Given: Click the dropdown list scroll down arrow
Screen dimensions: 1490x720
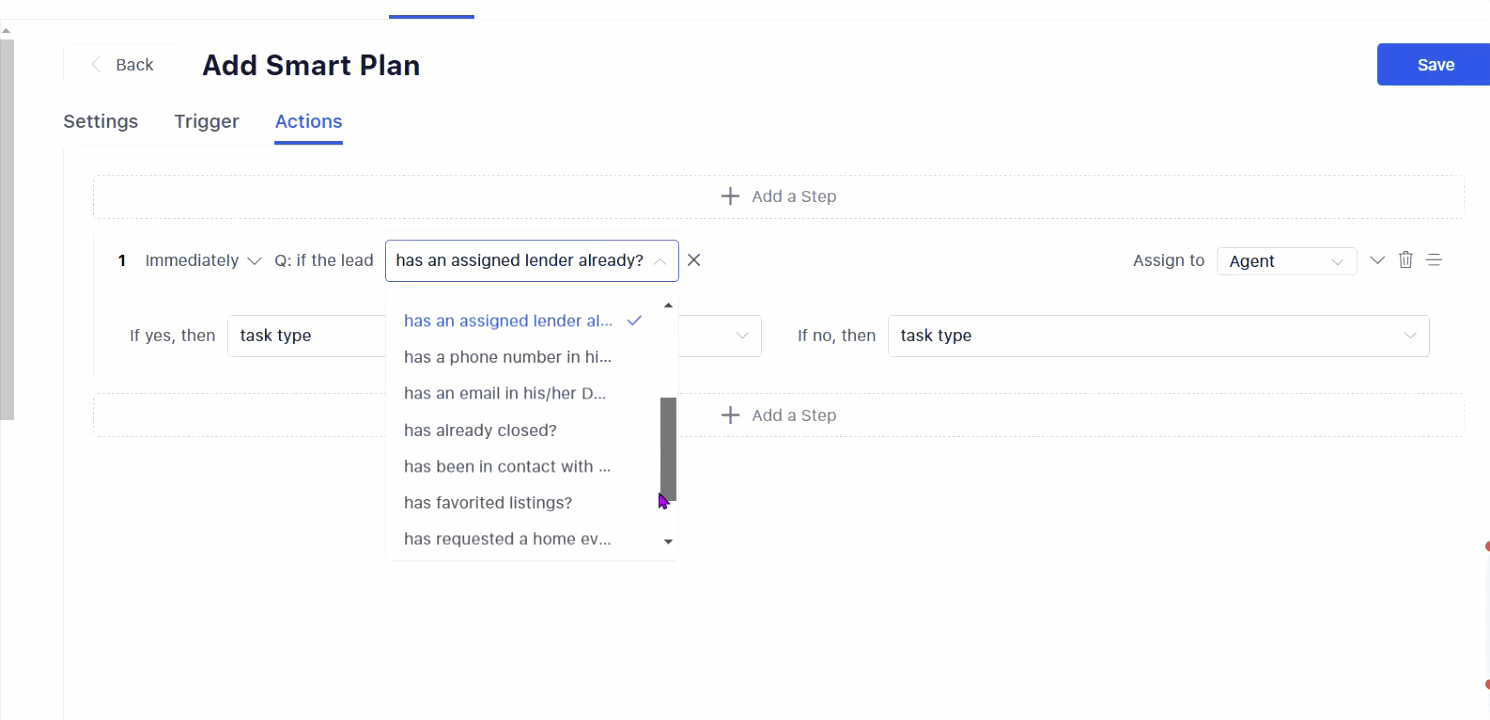Looking at the screenshot, I should [668, 542].
